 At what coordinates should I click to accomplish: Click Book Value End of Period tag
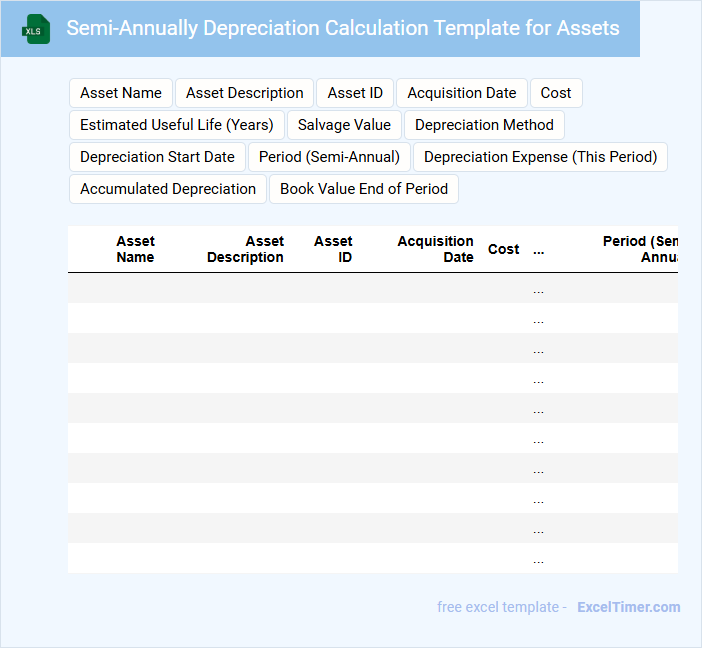[364, 189]
